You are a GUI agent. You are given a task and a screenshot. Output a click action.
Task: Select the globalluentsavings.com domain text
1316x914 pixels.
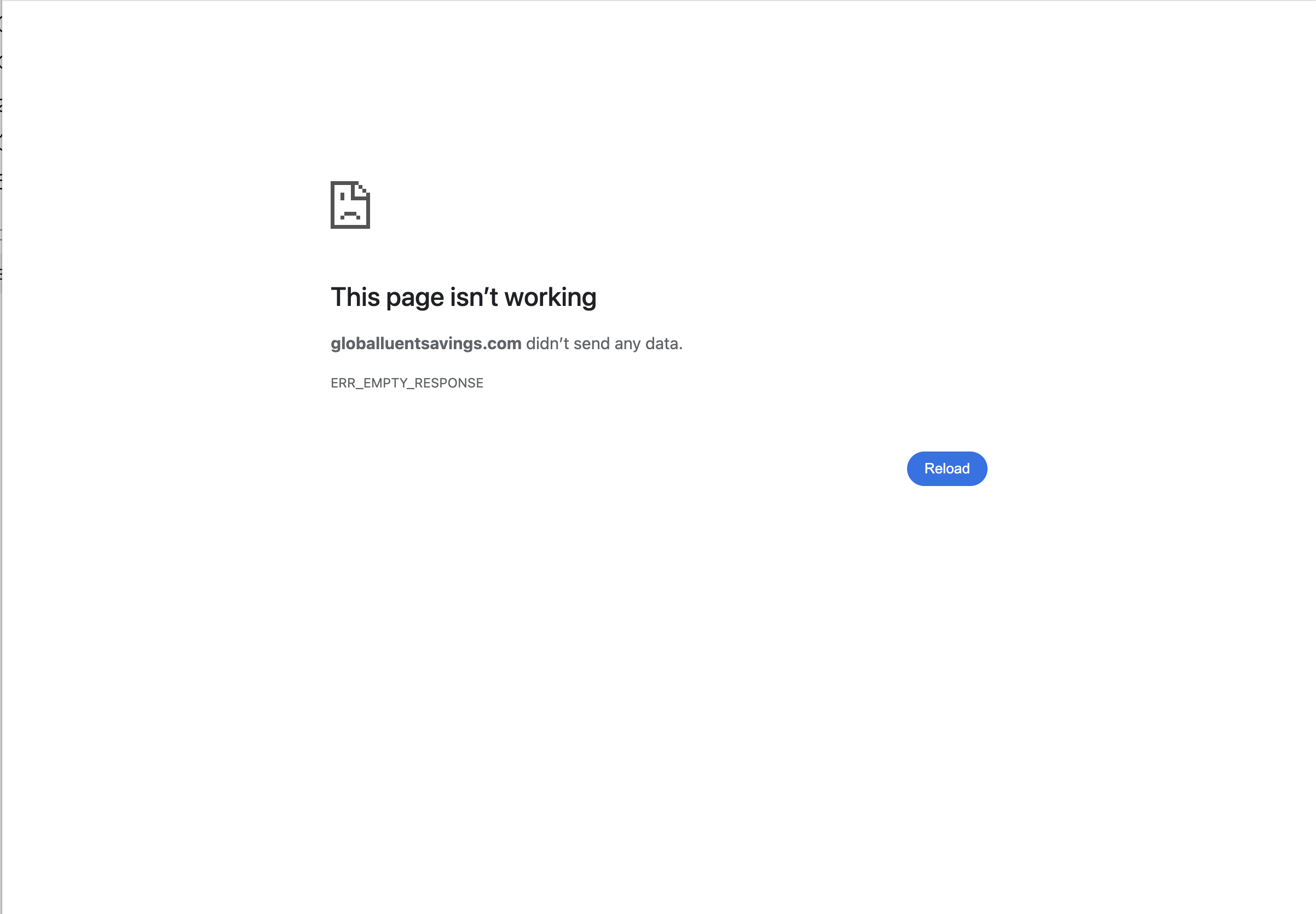point(425,344)
